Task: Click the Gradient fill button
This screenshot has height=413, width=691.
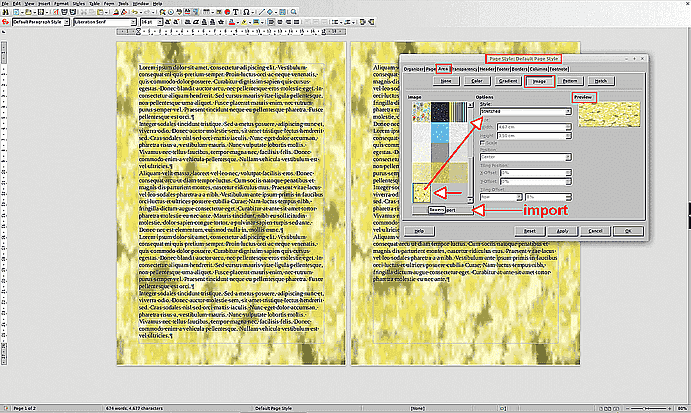Action: (x=508, y=81)
